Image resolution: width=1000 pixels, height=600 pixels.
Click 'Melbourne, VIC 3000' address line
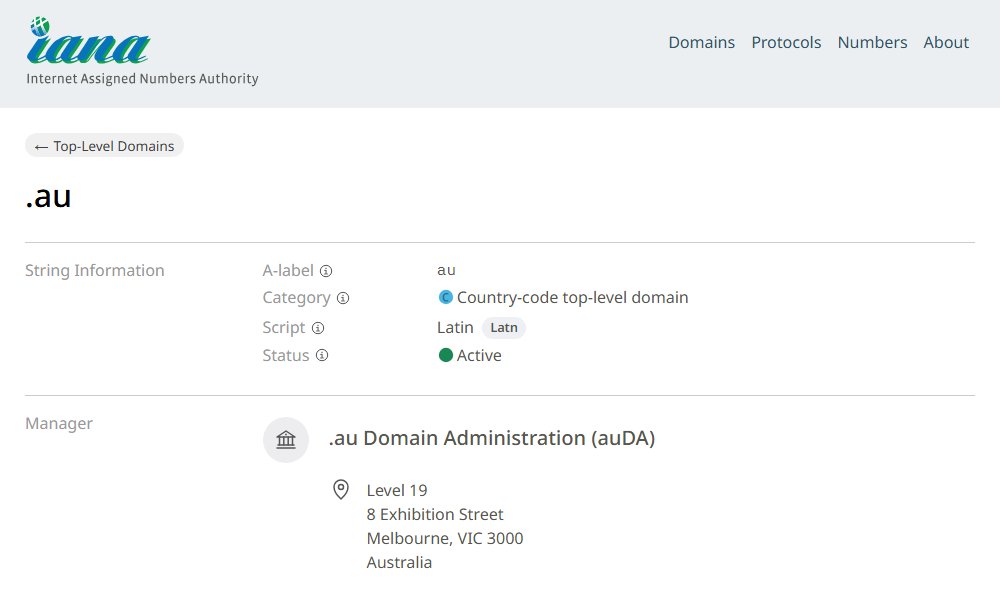[x=445, y=539]
